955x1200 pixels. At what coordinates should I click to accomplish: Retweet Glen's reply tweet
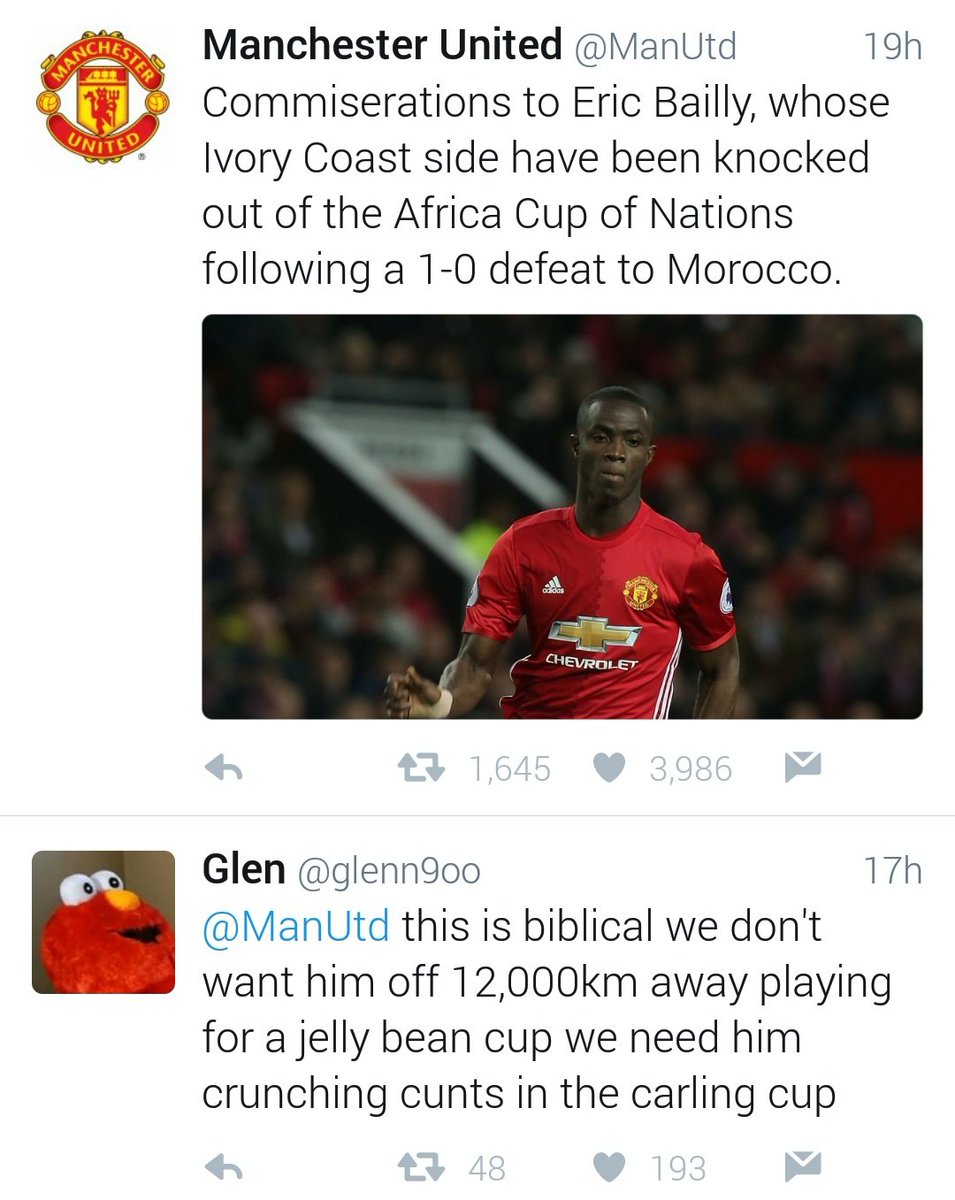point(420,1167)
